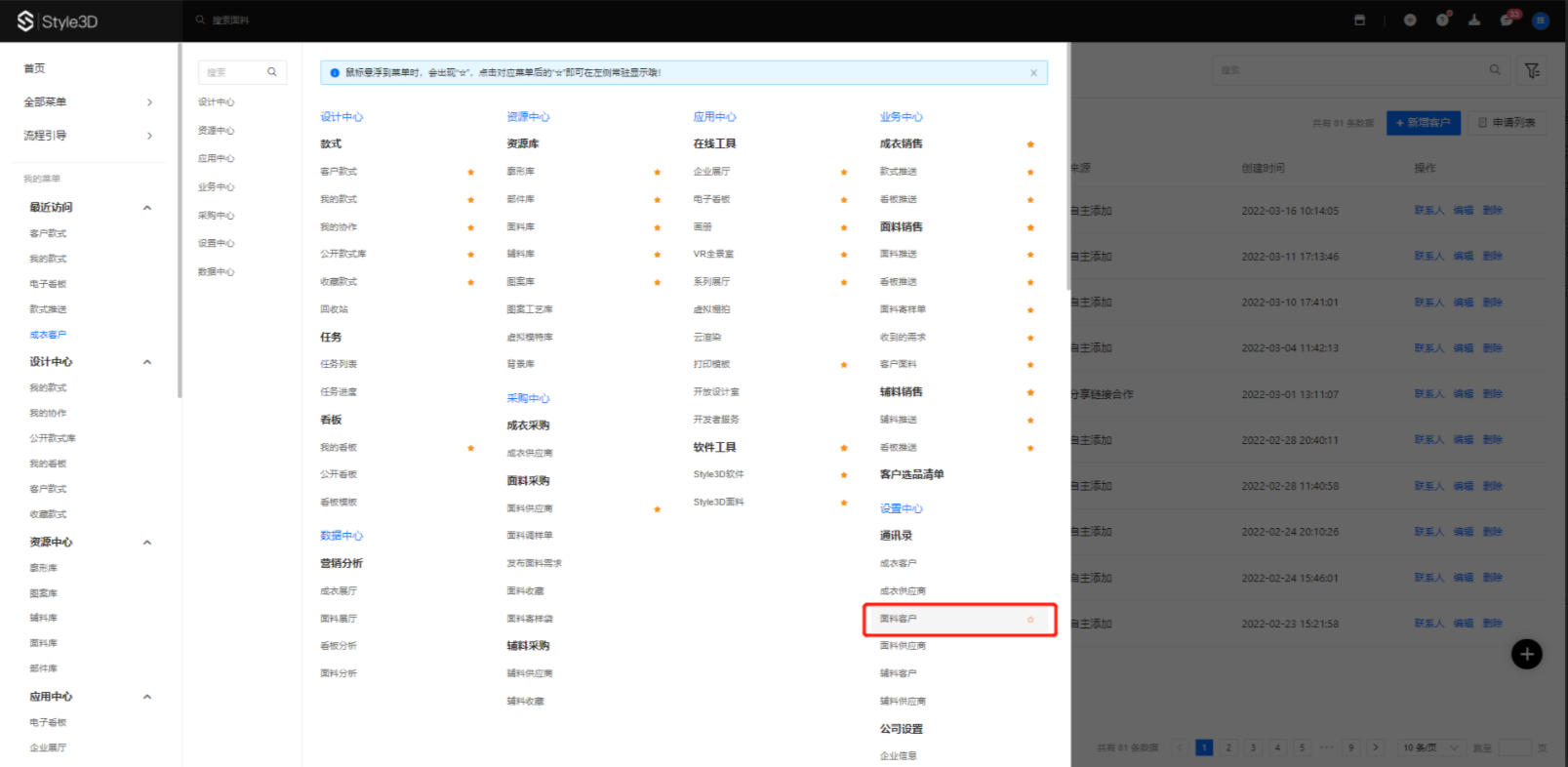Open messages icon with 33 badge
Viewport: 1568px width, 767px height.
1507,20
